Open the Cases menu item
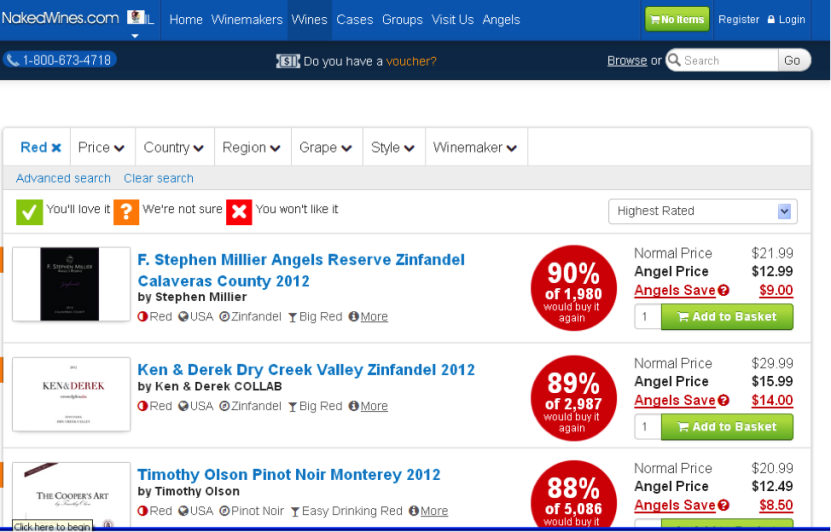The width and height of the screenshot is (831, 532). click(x=355, y=20)
